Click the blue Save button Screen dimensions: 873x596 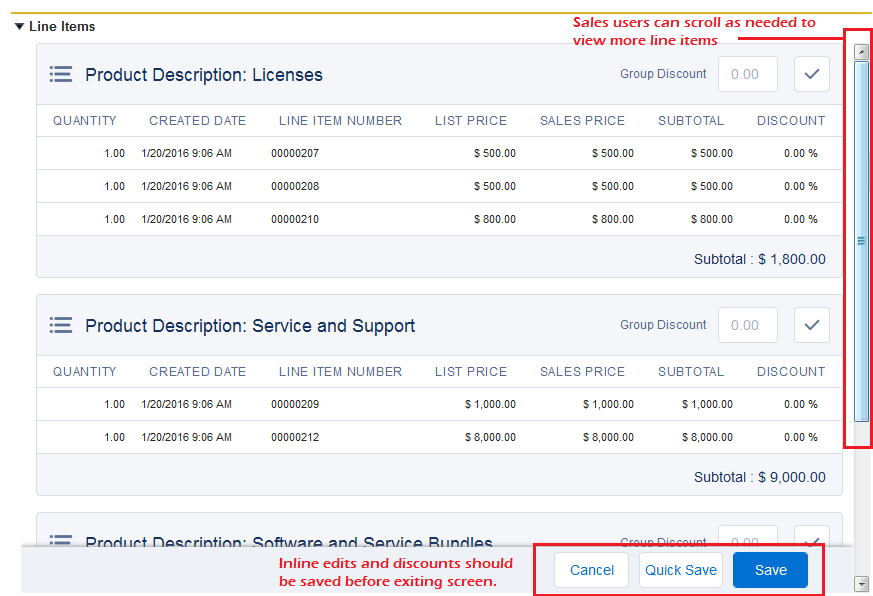tap(771, 570)
